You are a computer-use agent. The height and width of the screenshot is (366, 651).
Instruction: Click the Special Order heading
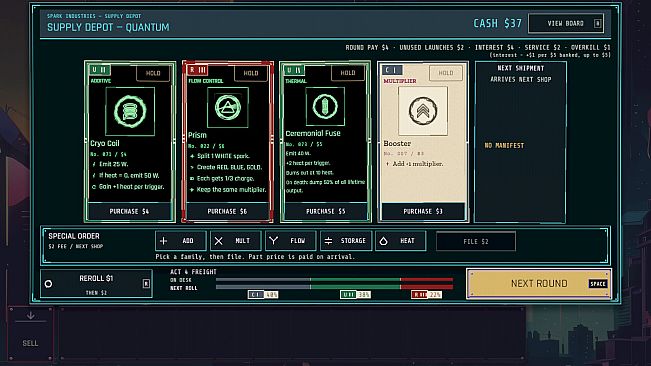pyautogui.click(x=74, y=236)
